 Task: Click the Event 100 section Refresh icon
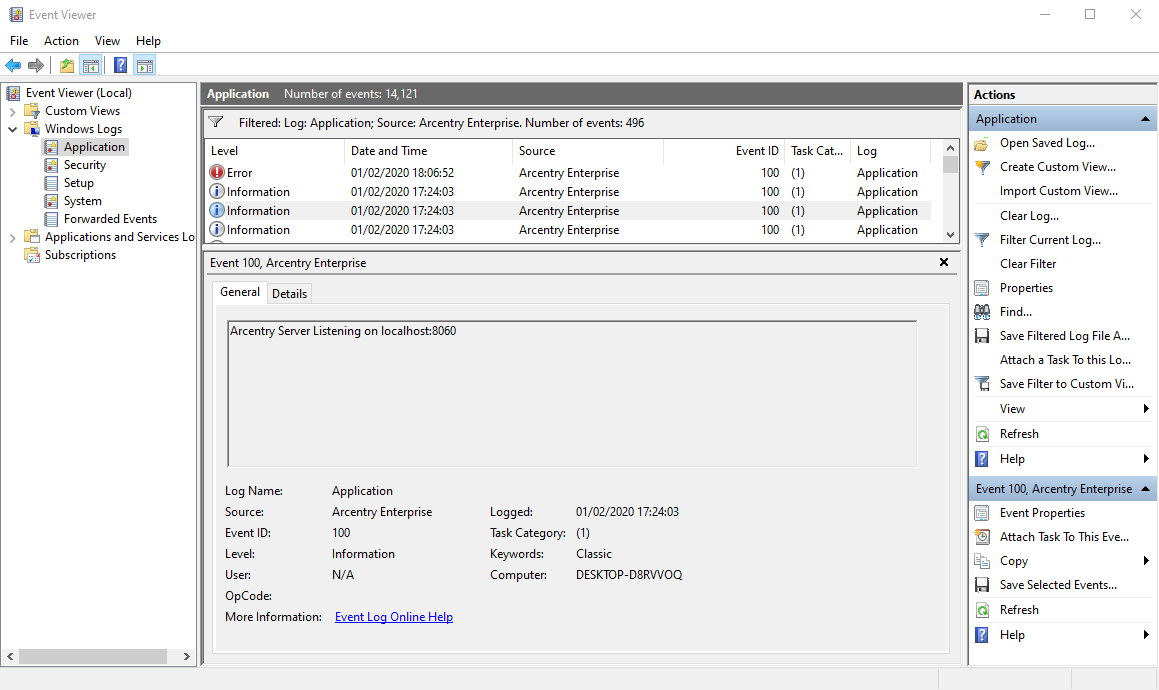coord(982,610)
